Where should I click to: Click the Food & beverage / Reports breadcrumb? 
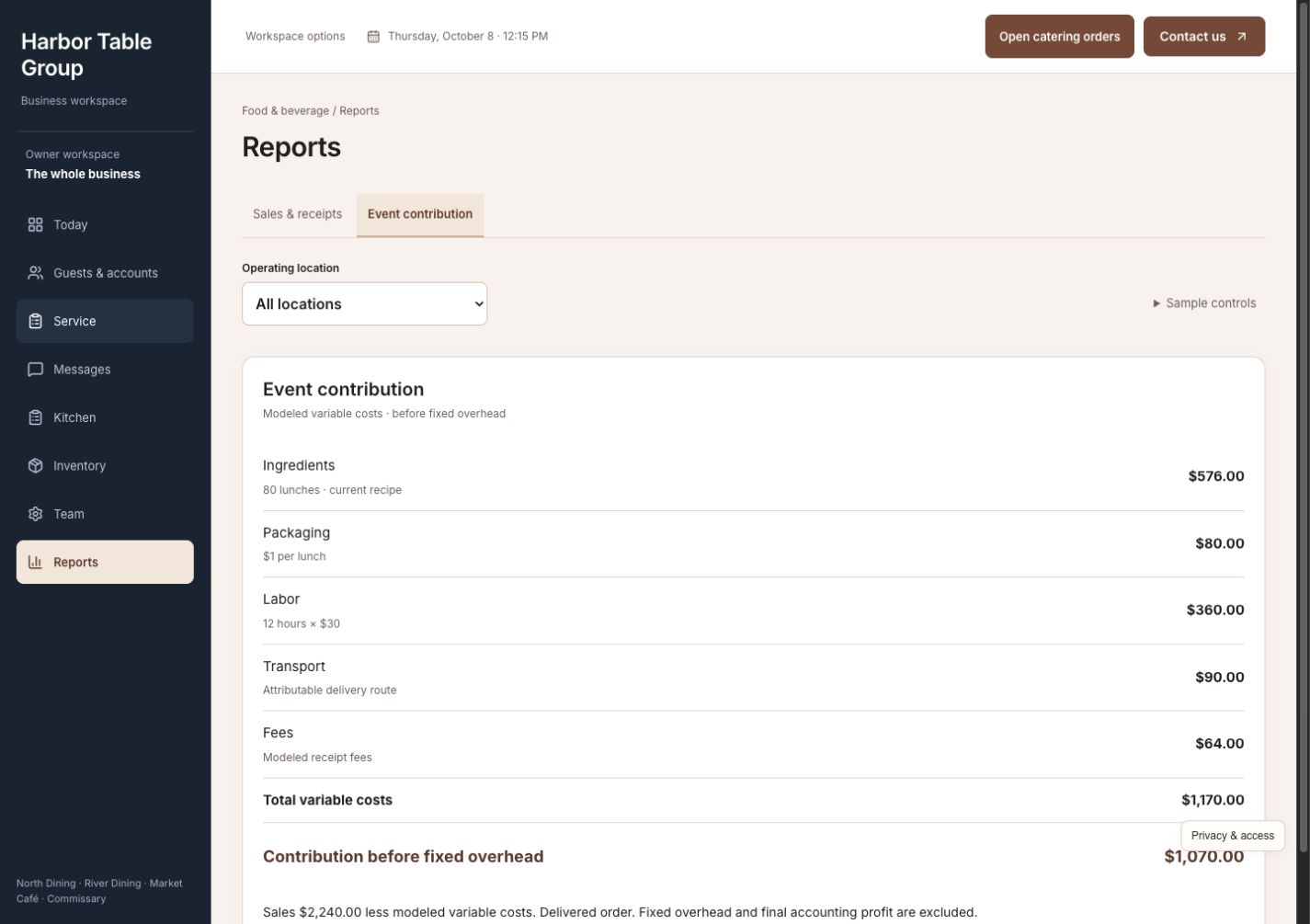coord(311,110)
